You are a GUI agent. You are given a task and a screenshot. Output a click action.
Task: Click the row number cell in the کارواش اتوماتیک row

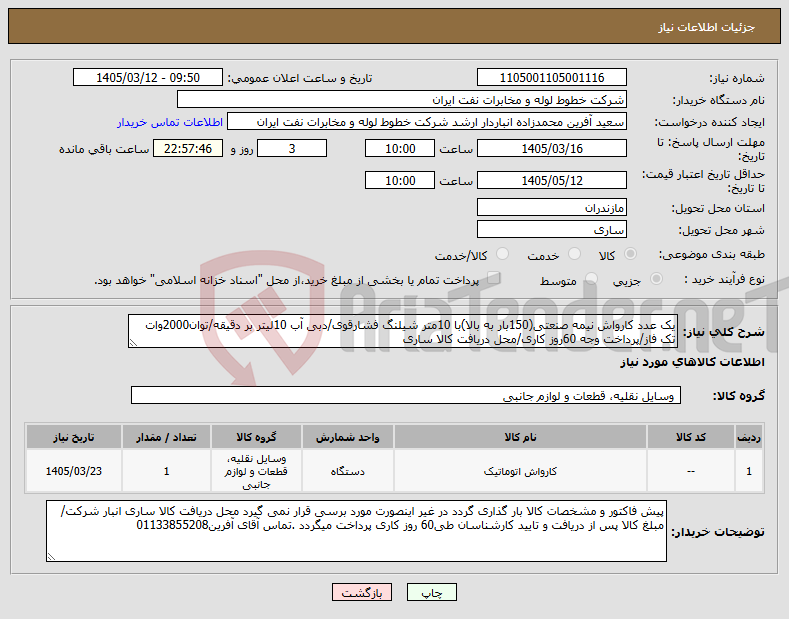[x=749, y=471]
